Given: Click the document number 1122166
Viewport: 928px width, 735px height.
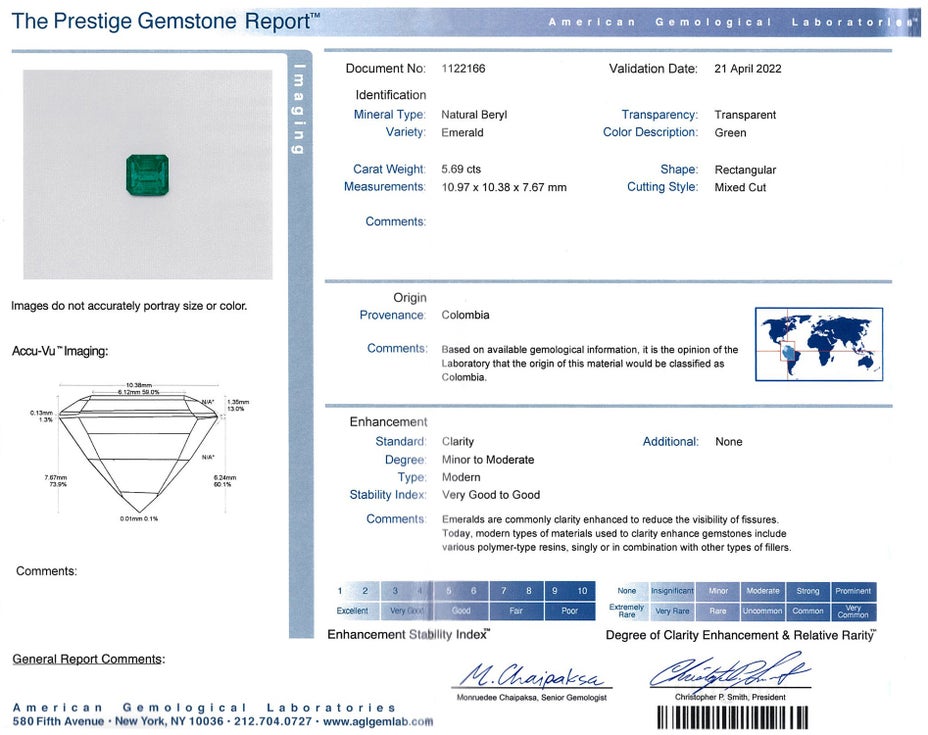Looking at the screenshot, I should click(x=463, y=69).
